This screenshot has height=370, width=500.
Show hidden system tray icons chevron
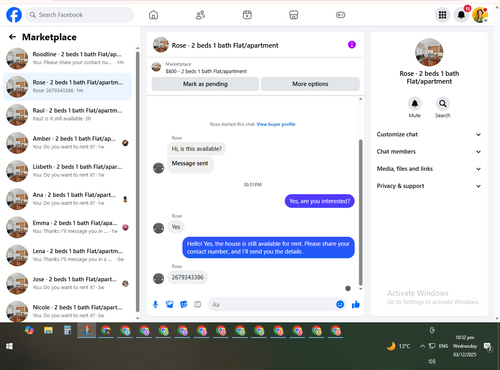point(422,346)
